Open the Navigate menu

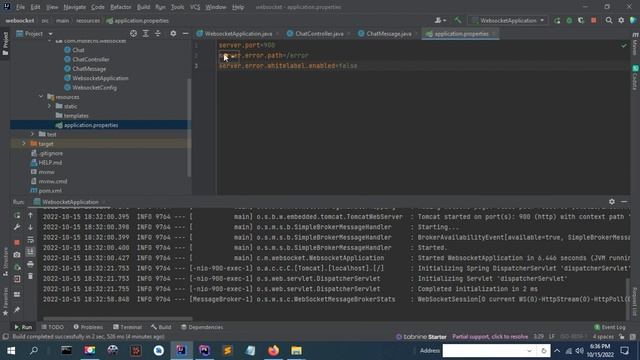tap(75, 7)
